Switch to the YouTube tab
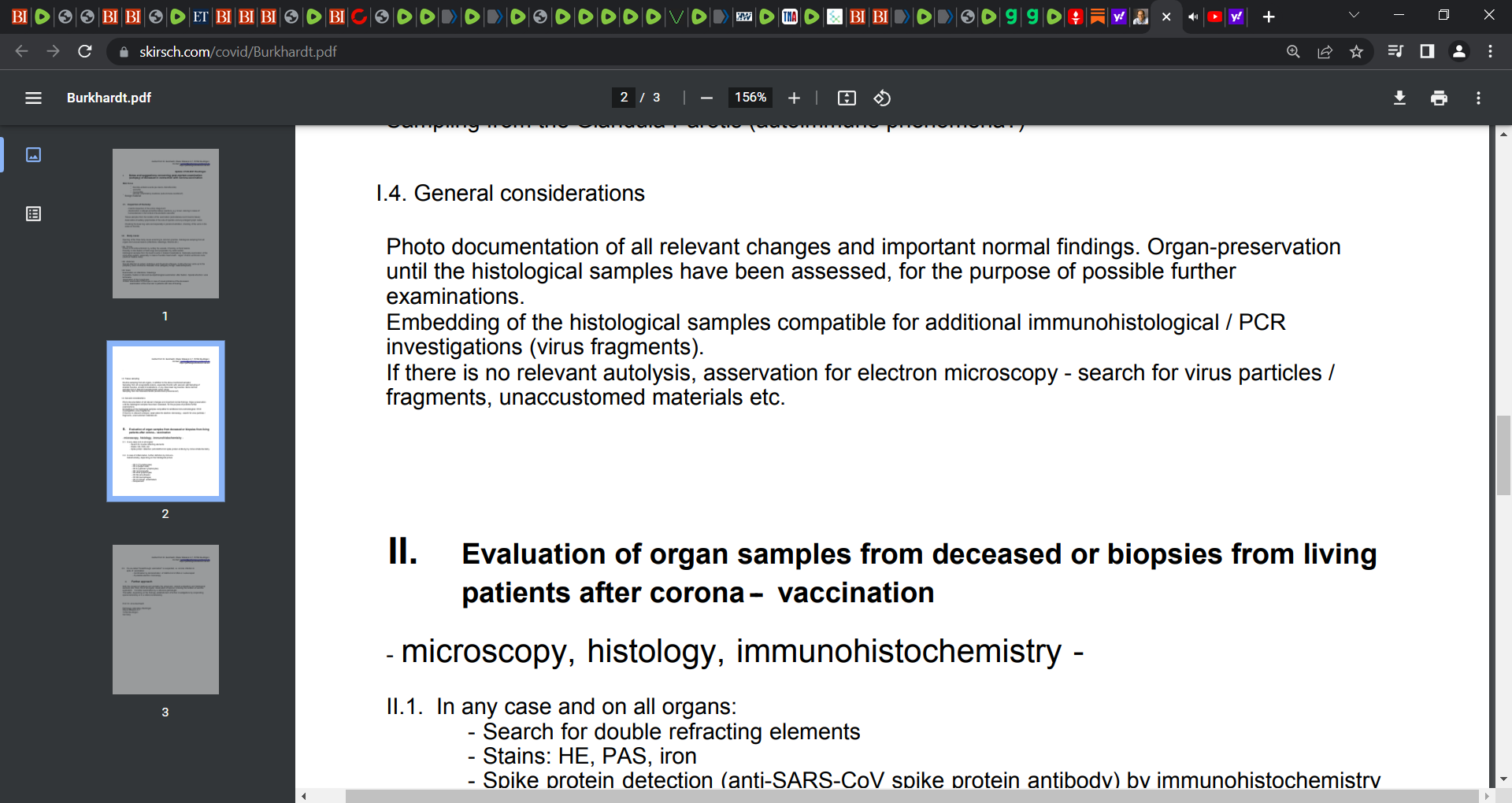This screenshot has height=803, width=1512. (1215, 17)
